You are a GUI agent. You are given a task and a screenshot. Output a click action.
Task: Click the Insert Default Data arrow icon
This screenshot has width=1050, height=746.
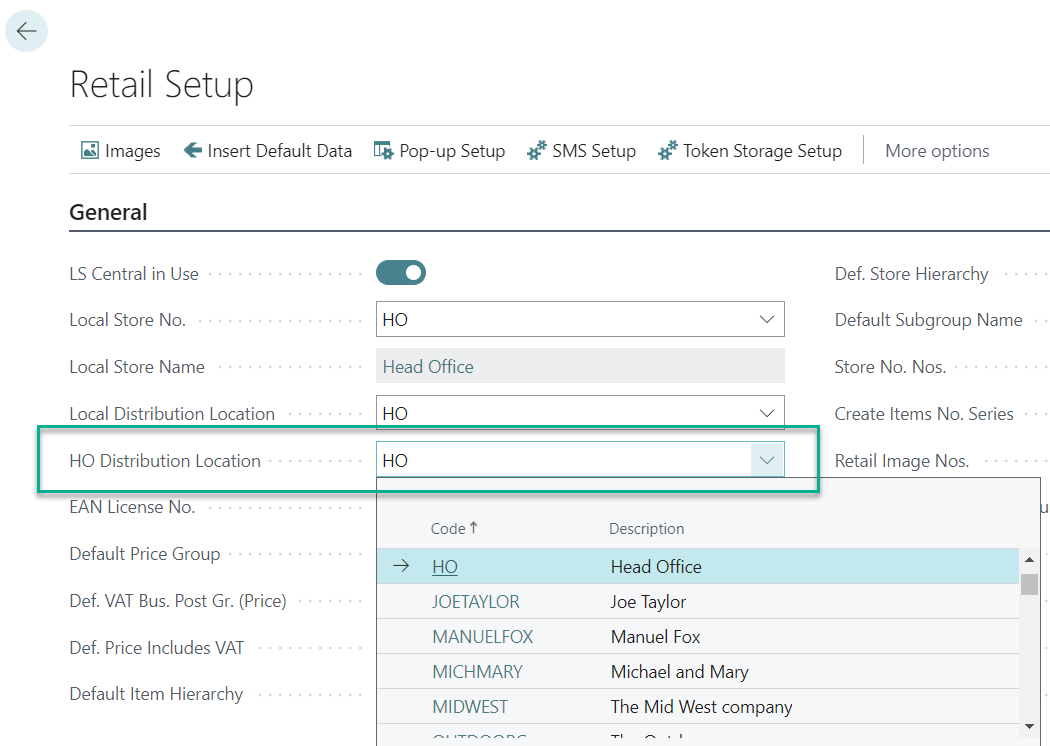[193, 151]
